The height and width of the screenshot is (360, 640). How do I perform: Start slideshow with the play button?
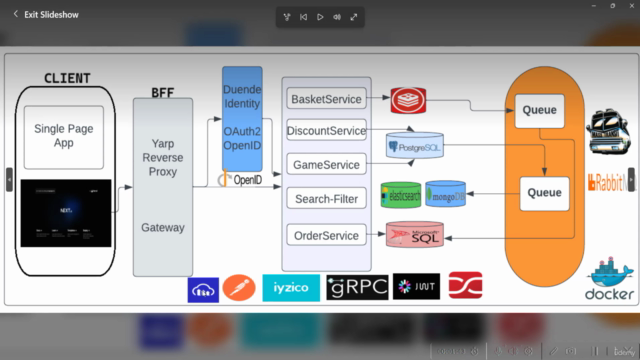click(320, 17)
